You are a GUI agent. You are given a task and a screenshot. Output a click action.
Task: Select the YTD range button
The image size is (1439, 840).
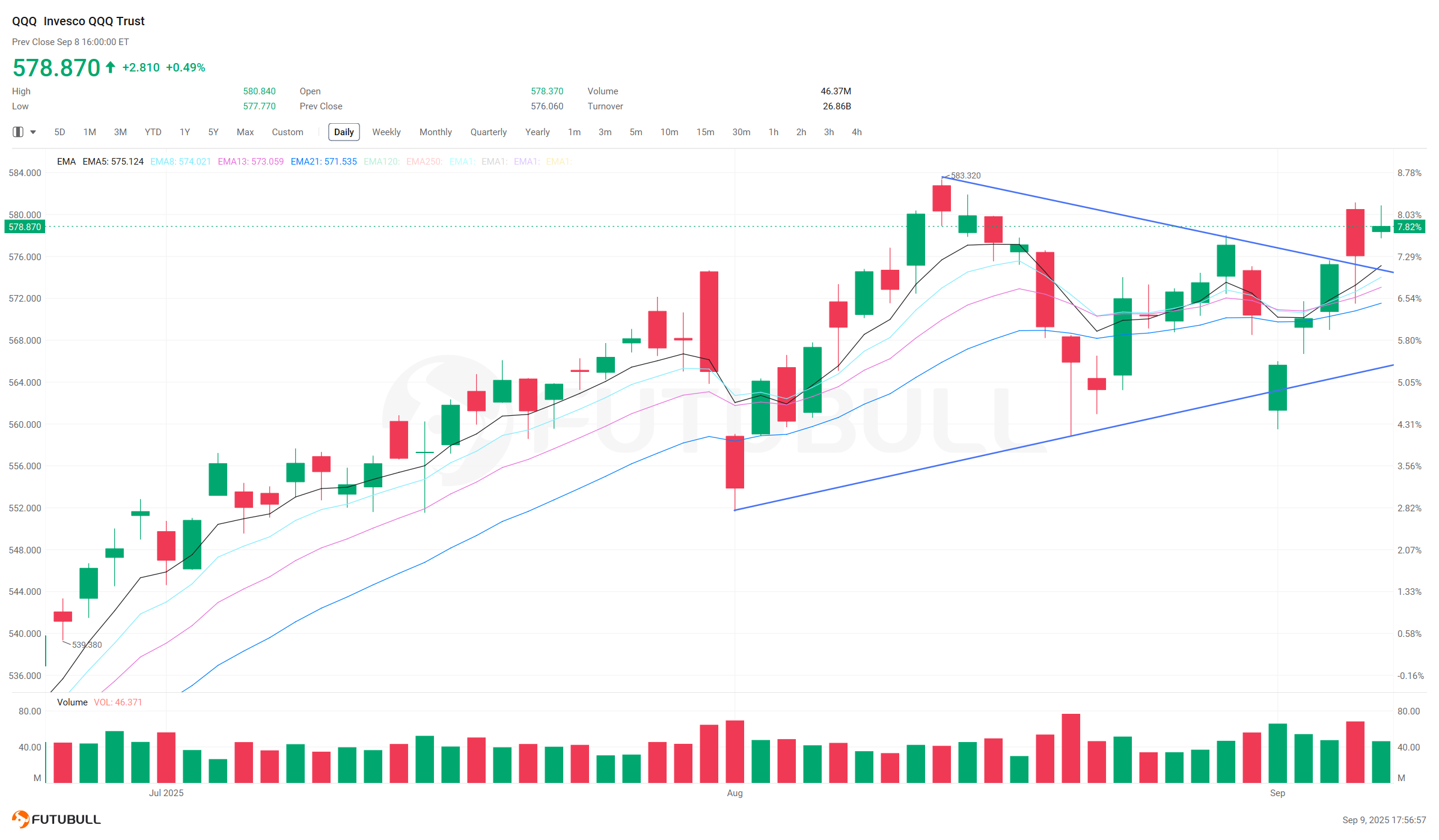(x=153, y=132)
